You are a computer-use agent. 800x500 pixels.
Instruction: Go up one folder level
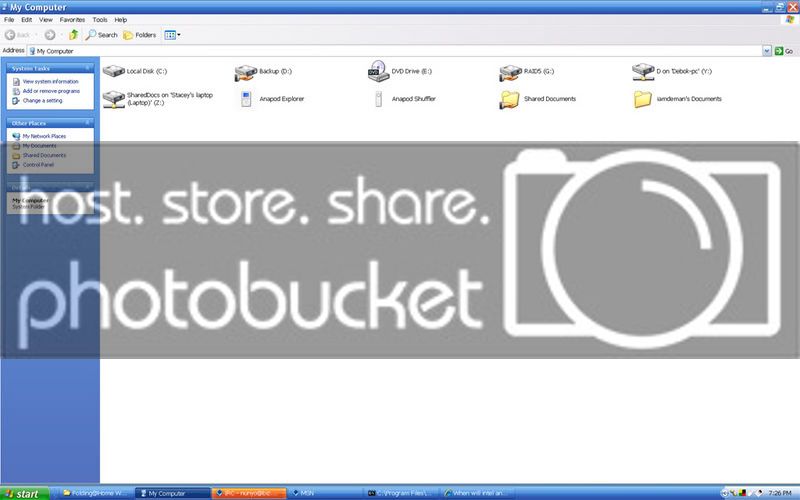click(73, 35)
